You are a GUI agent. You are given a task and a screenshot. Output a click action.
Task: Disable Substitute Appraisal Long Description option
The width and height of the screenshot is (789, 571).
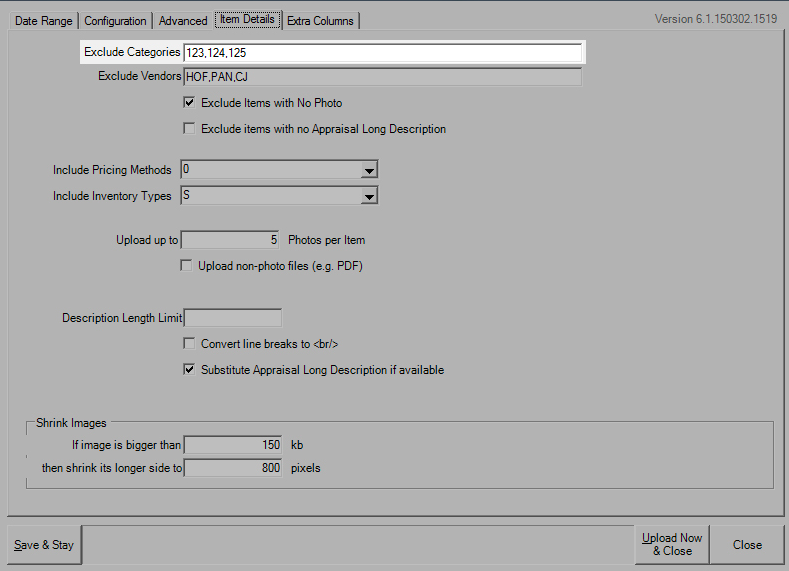189,370
